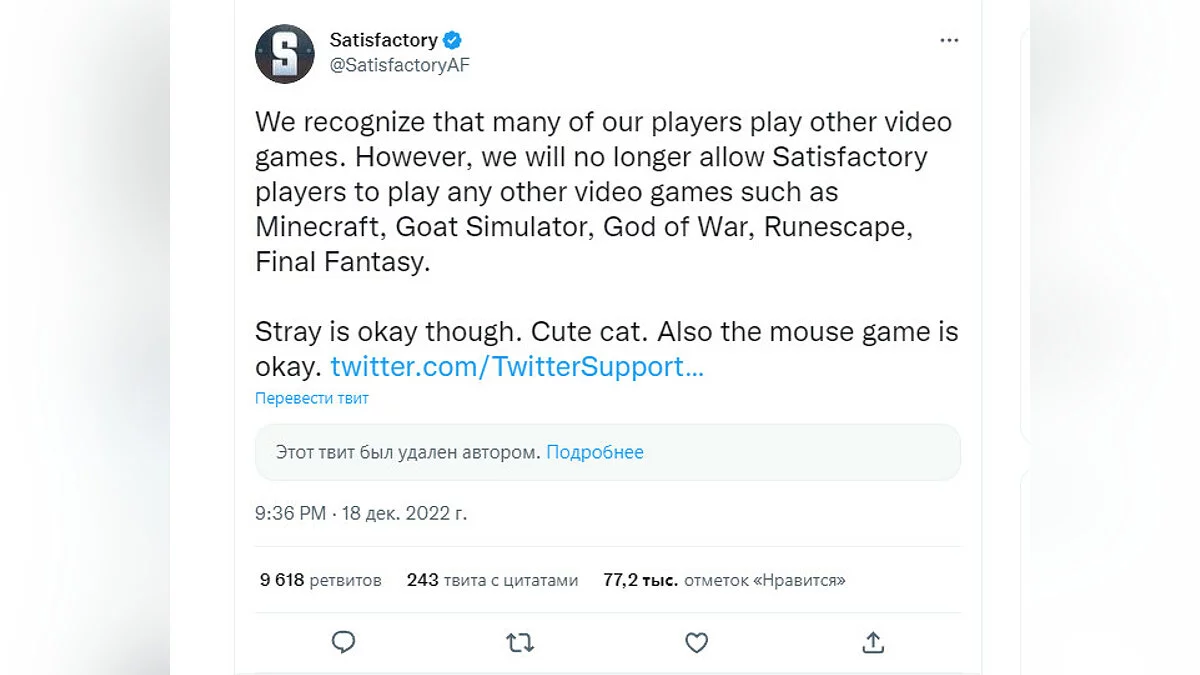Click the "Перевести твит" translate link
The image size is (1200, 675).
click(x=312, y=398)
